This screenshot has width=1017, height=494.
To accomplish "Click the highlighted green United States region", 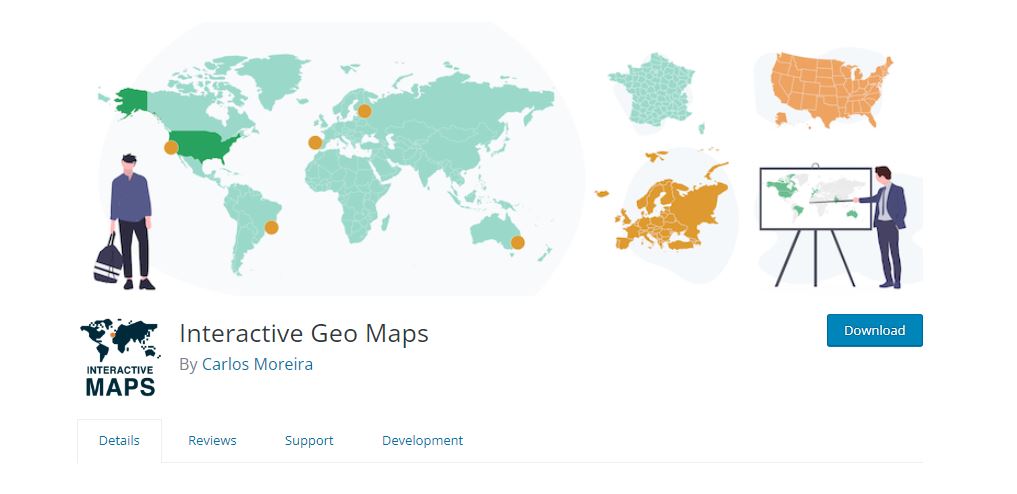I will [x=204, y=147].
